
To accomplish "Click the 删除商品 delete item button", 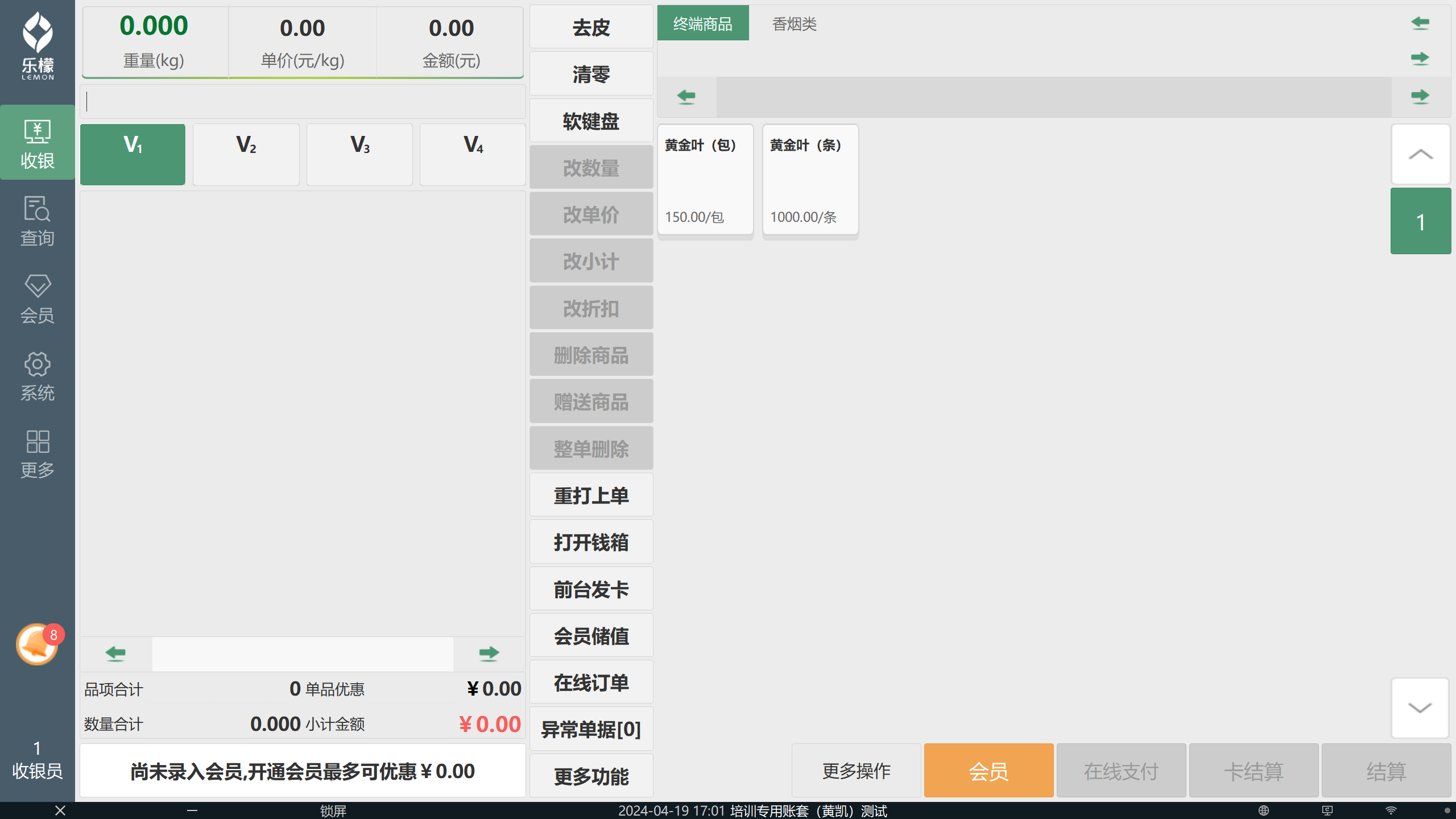I will 591,355.
